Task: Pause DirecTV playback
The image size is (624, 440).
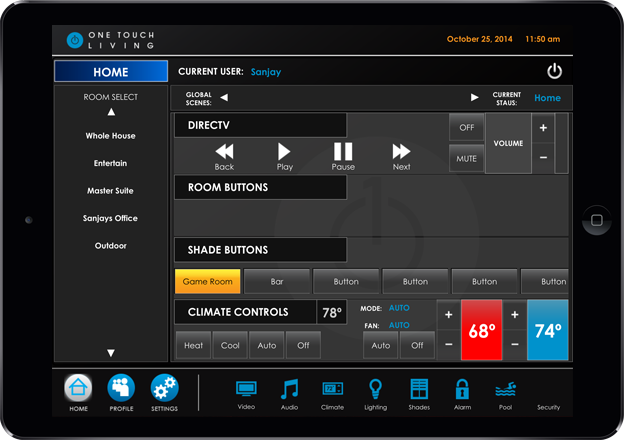Action: click(343, 157)
